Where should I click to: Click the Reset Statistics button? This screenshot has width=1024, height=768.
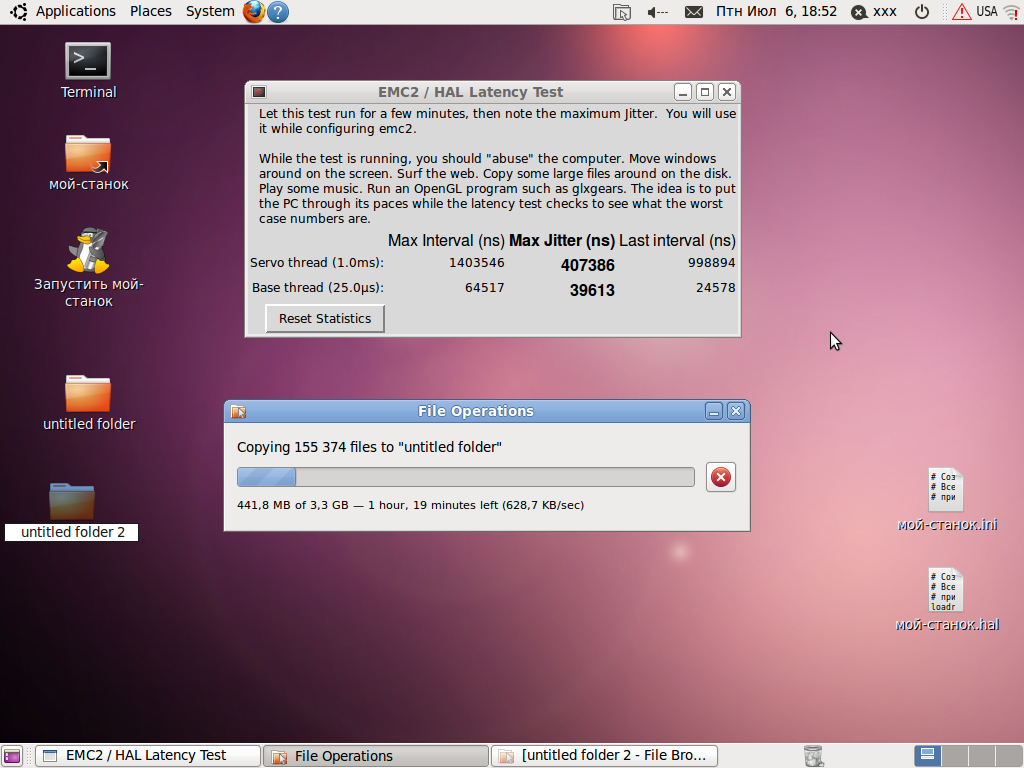pos(325,319)
